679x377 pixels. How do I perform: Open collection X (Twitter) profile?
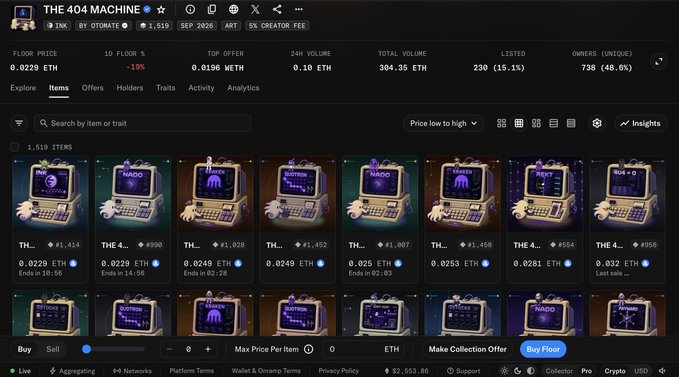point(255,9)
